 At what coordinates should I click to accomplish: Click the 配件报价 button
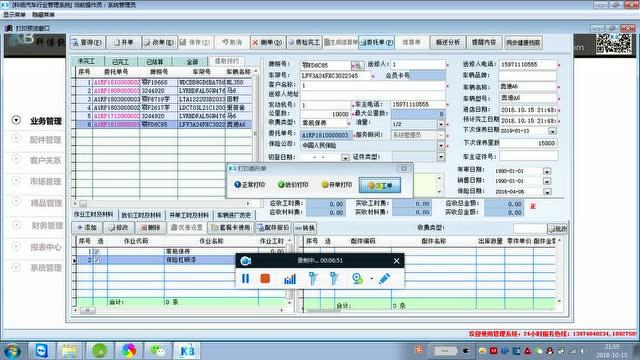coord(273,228)
